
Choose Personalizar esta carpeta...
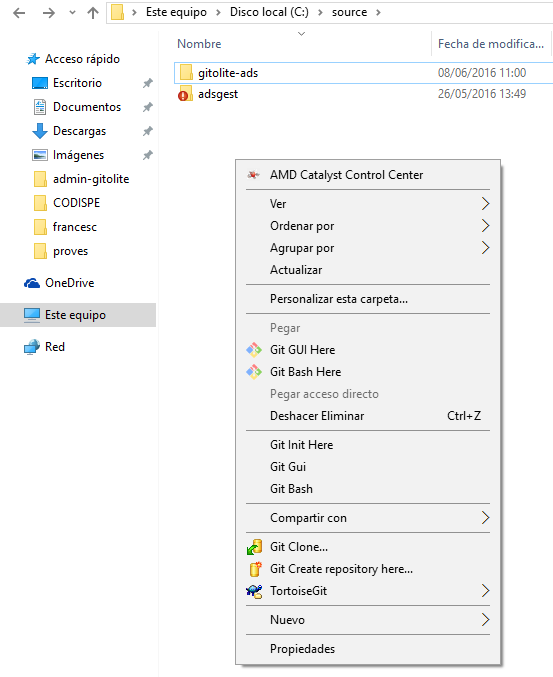pyautogui.click(x=368, y=299)
